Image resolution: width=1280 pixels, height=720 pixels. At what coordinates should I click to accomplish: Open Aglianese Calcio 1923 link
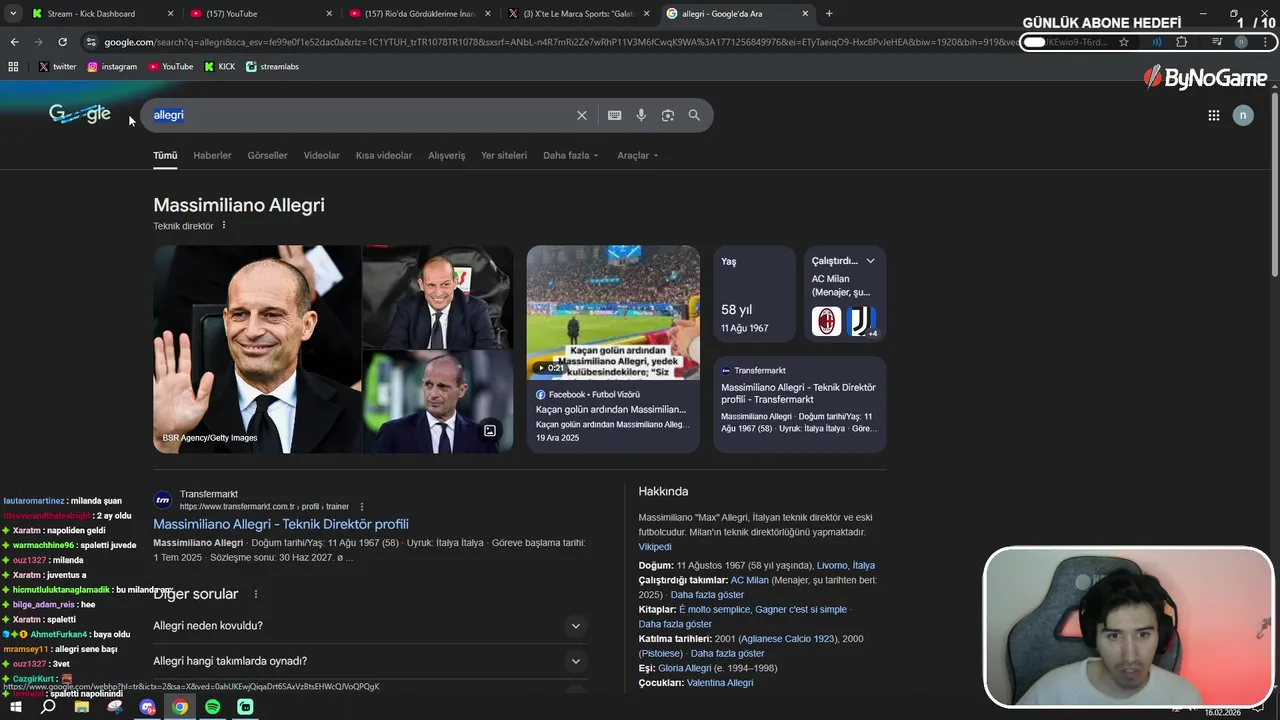coord(787,639)
